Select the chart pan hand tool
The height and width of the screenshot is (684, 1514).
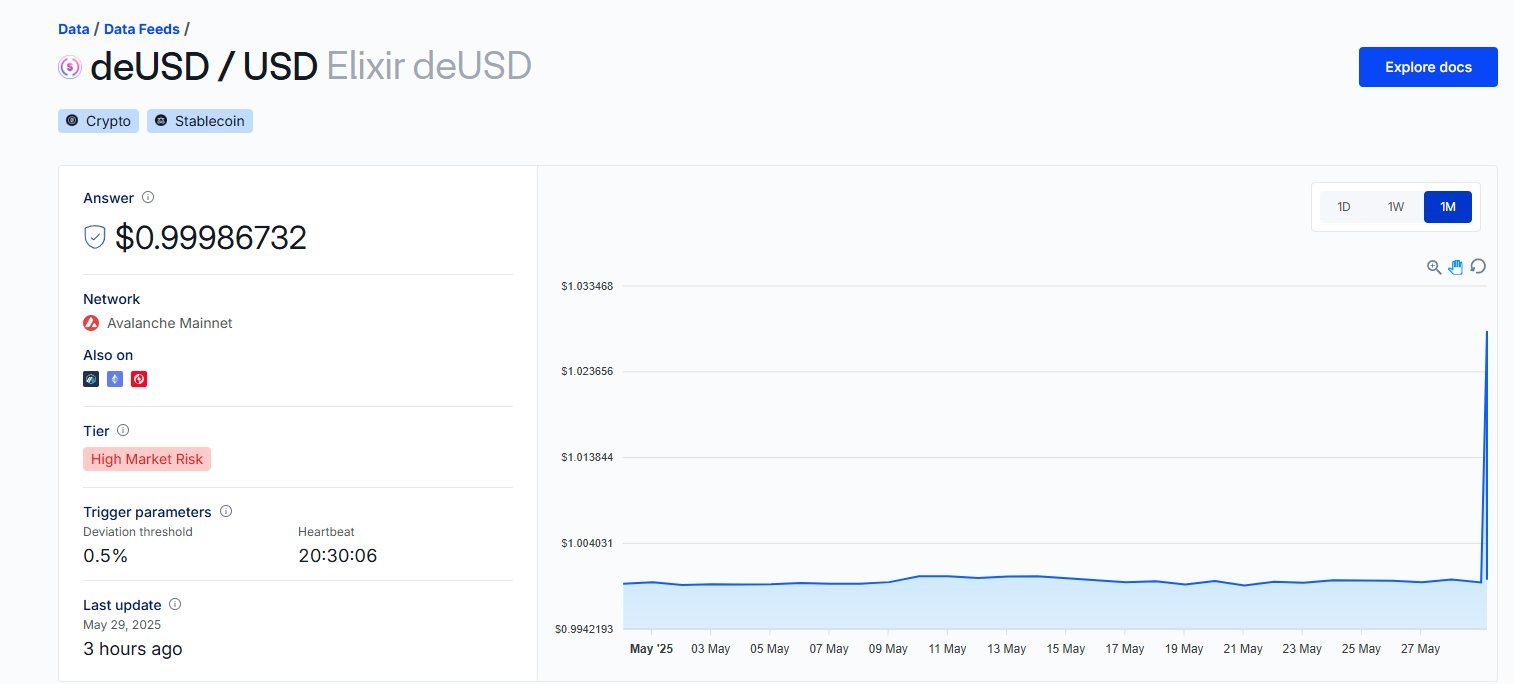[x=1456, y=267]
